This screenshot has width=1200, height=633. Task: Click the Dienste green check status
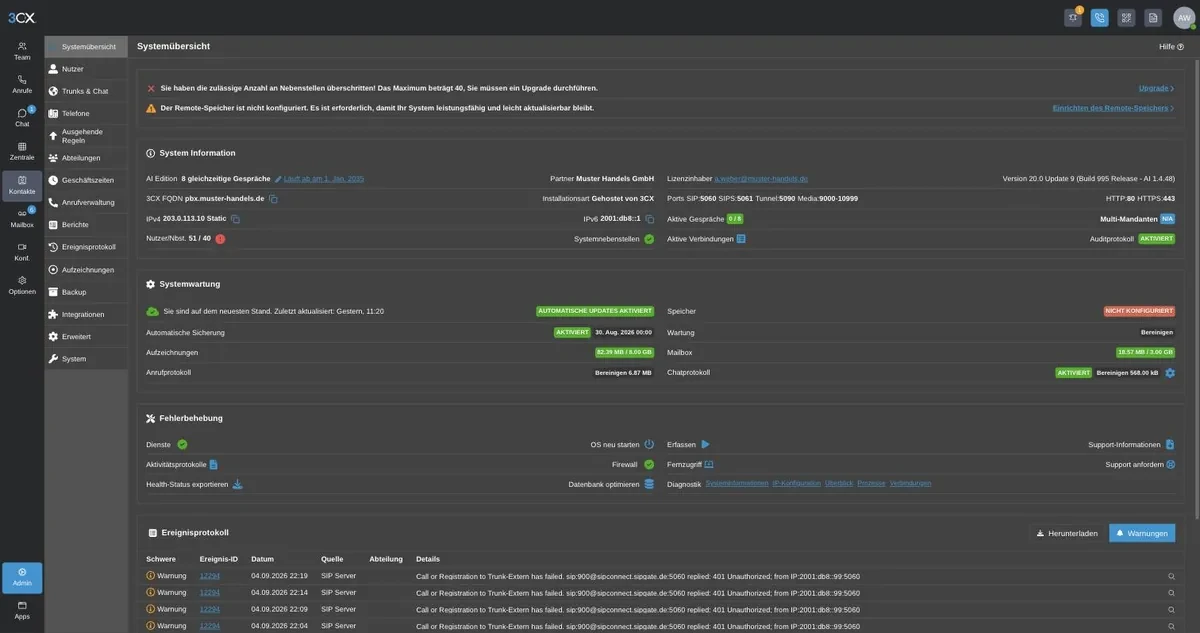pos(182,444)
